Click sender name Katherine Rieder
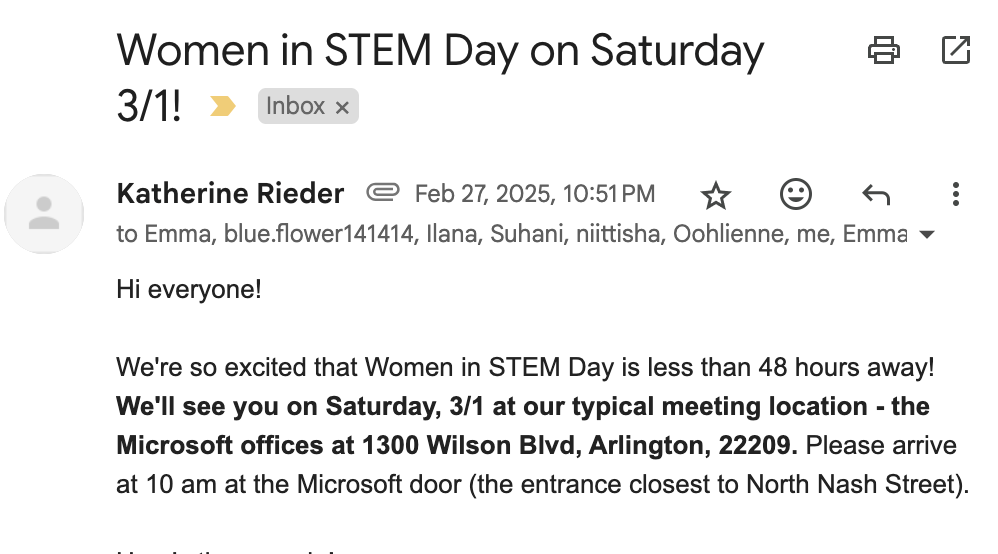998x554 pixels. 230,193
